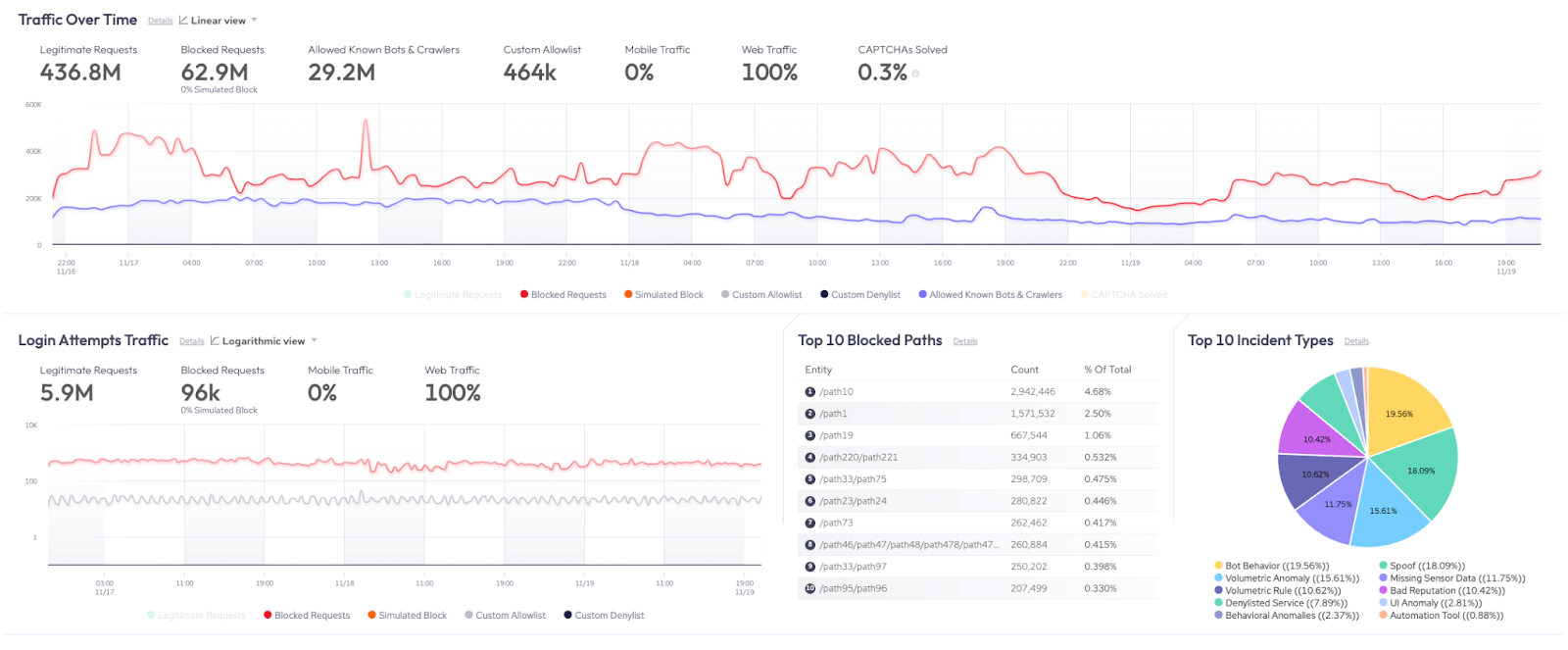Screen dimensions: 1568x650
Task: Open Details link next to Top 10 Incident Types
Action: click(1355, 341)
